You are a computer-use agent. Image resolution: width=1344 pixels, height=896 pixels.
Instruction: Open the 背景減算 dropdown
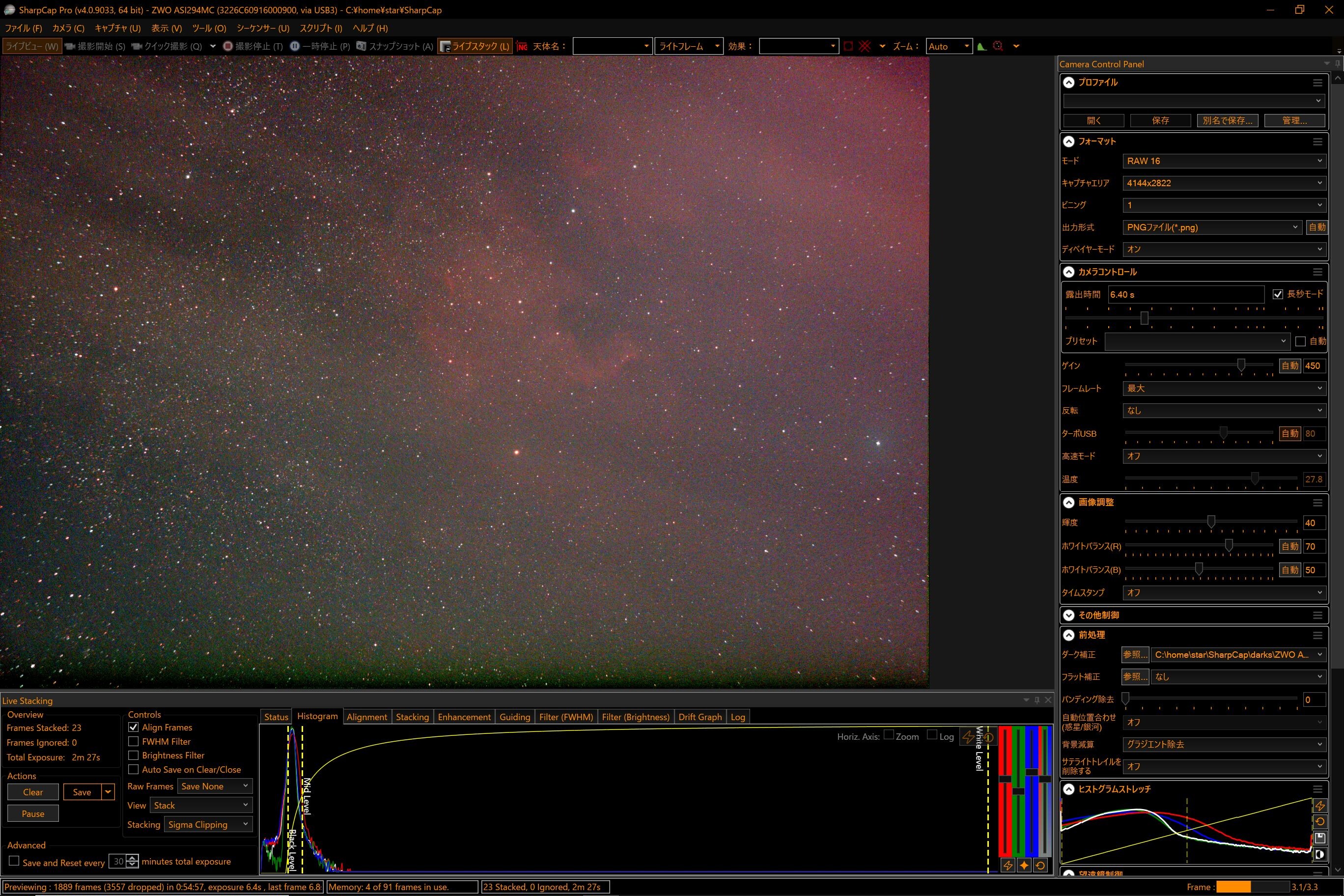1224,744
